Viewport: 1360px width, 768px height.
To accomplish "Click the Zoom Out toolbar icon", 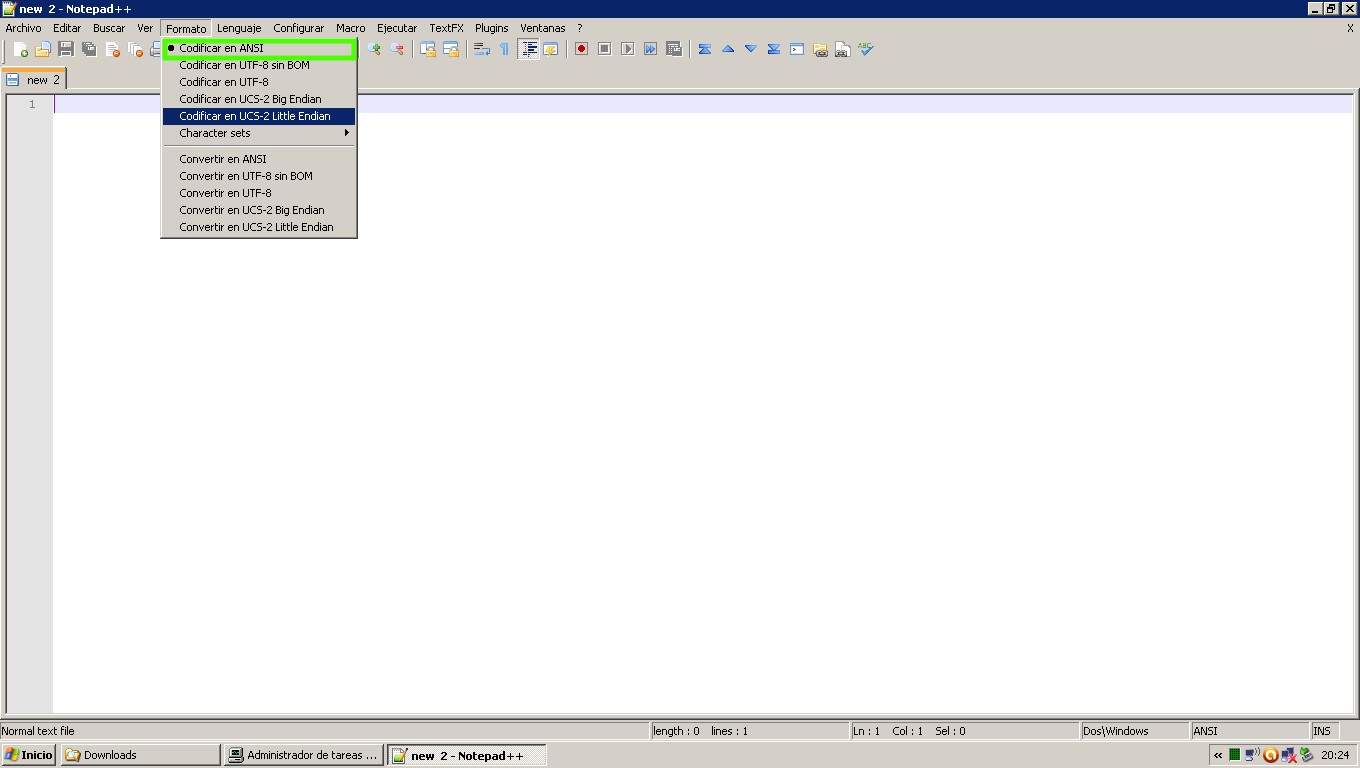I will pos(397,49).
